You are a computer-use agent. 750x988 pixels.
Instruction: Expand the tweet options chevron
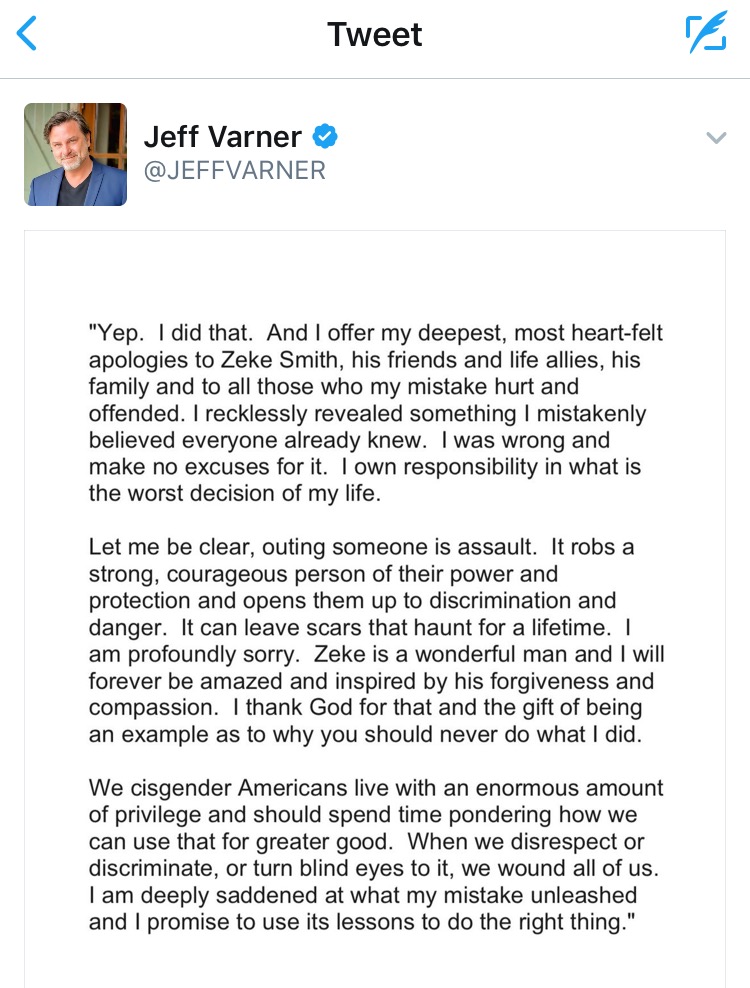point(716,137)
